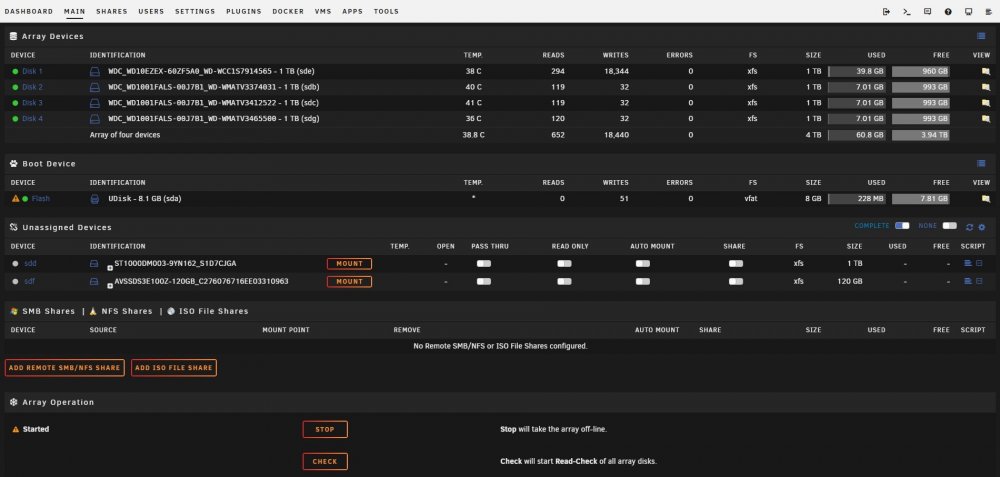
Task: Open the Plugins tab
Action: click(244, 11)
